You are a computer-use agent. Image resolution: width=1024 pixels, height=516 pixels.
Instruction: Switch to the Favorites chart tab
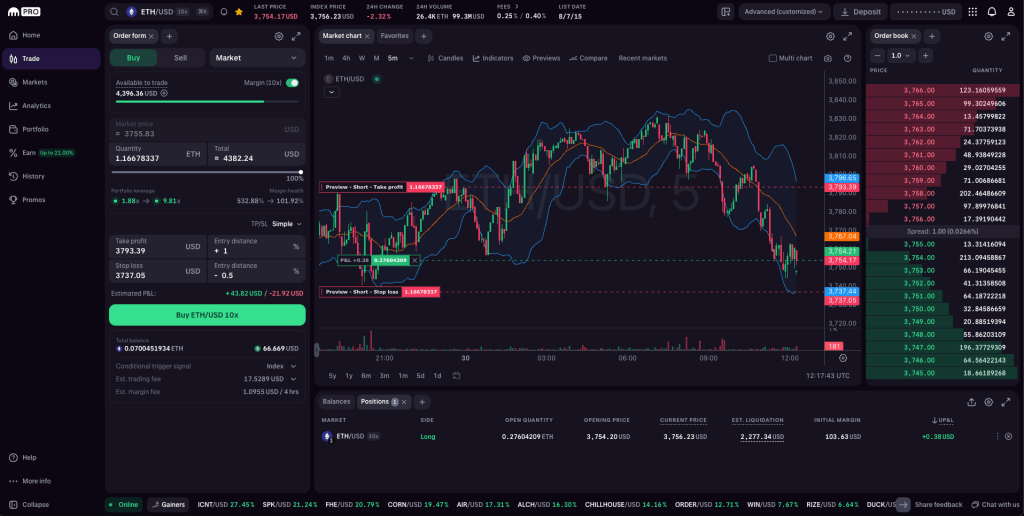click(x=394, y=36)
